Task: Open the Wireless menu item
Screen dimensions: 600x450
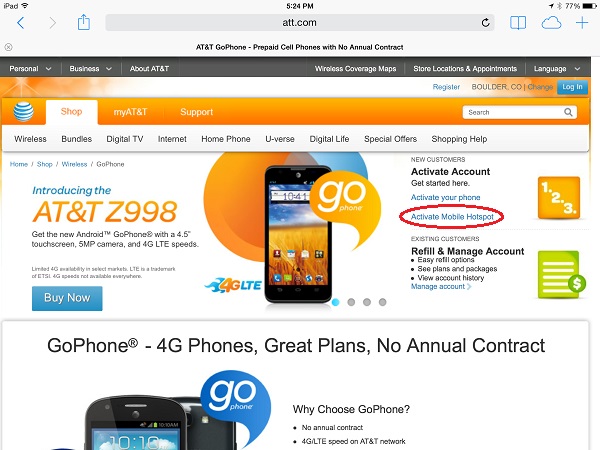Action: coord(30,139)
